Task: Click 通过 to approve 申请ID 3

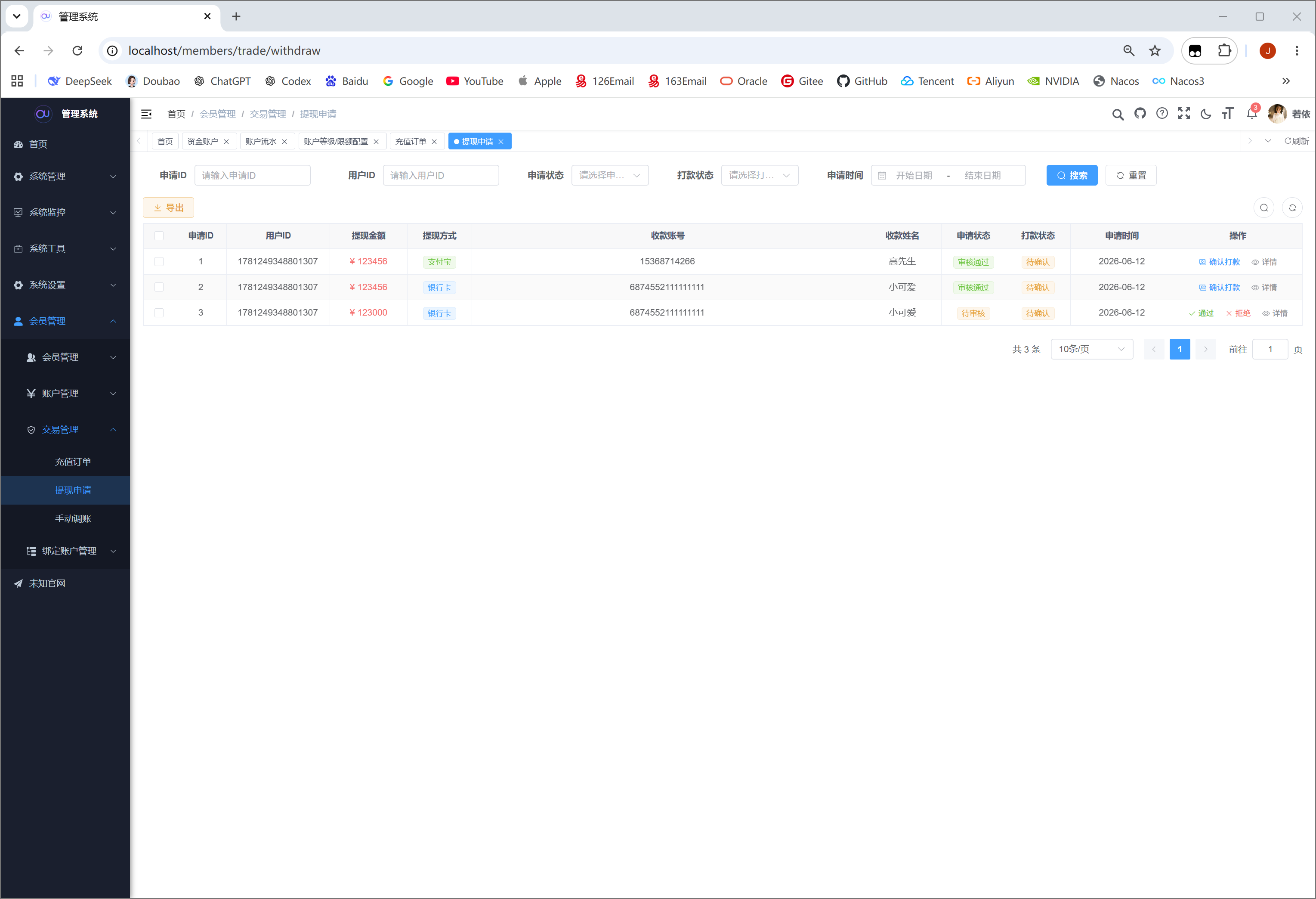Action: tap(1201, 313)
